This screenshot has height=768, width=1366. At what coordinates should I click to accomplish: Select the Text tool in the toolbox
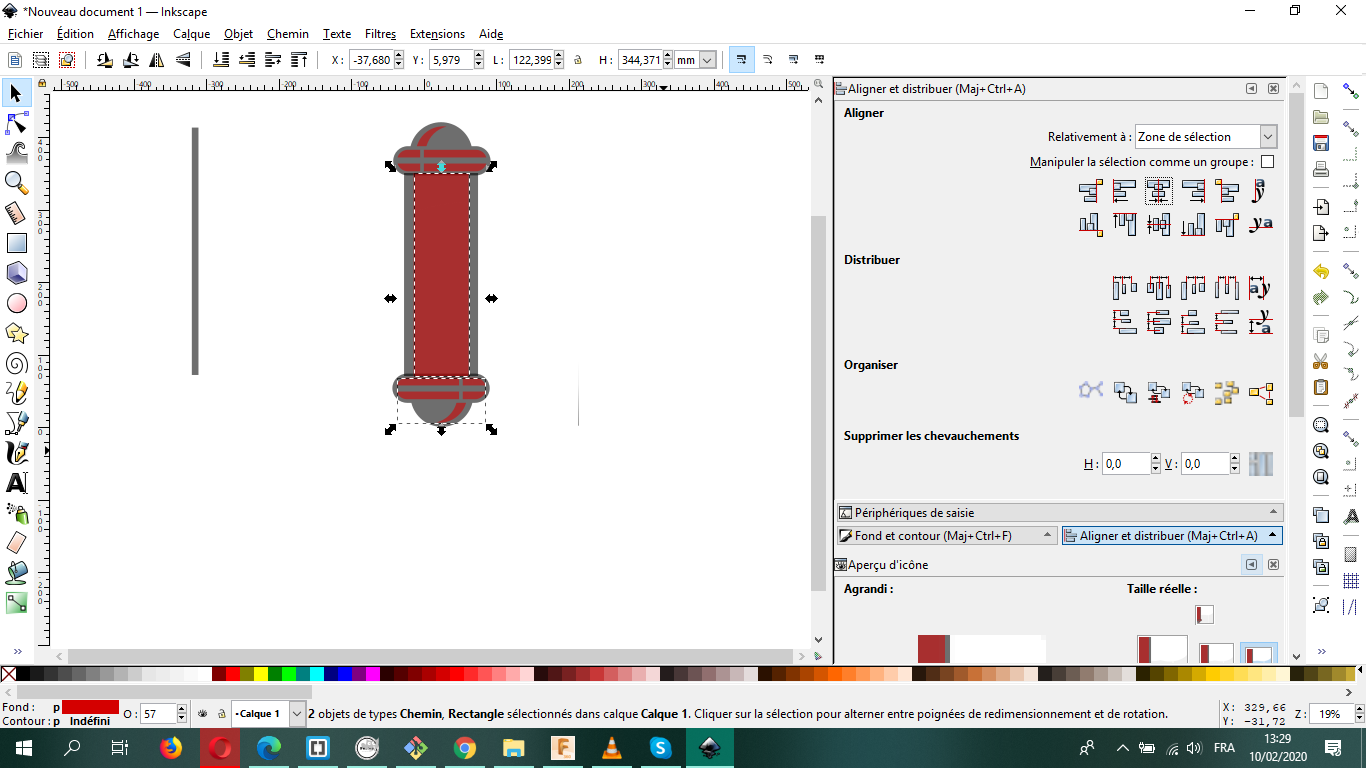point(17,483)
